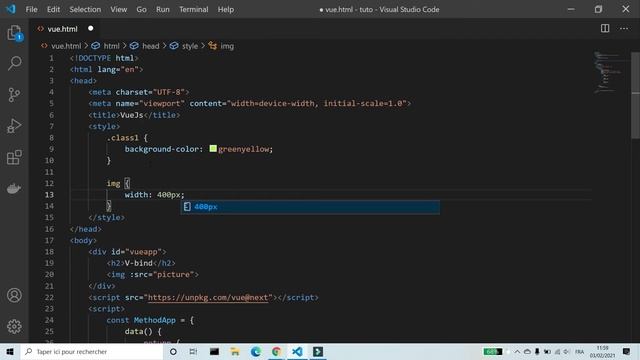
Task: Open File Explorer from the taskbar
Action: click(235, 351)
